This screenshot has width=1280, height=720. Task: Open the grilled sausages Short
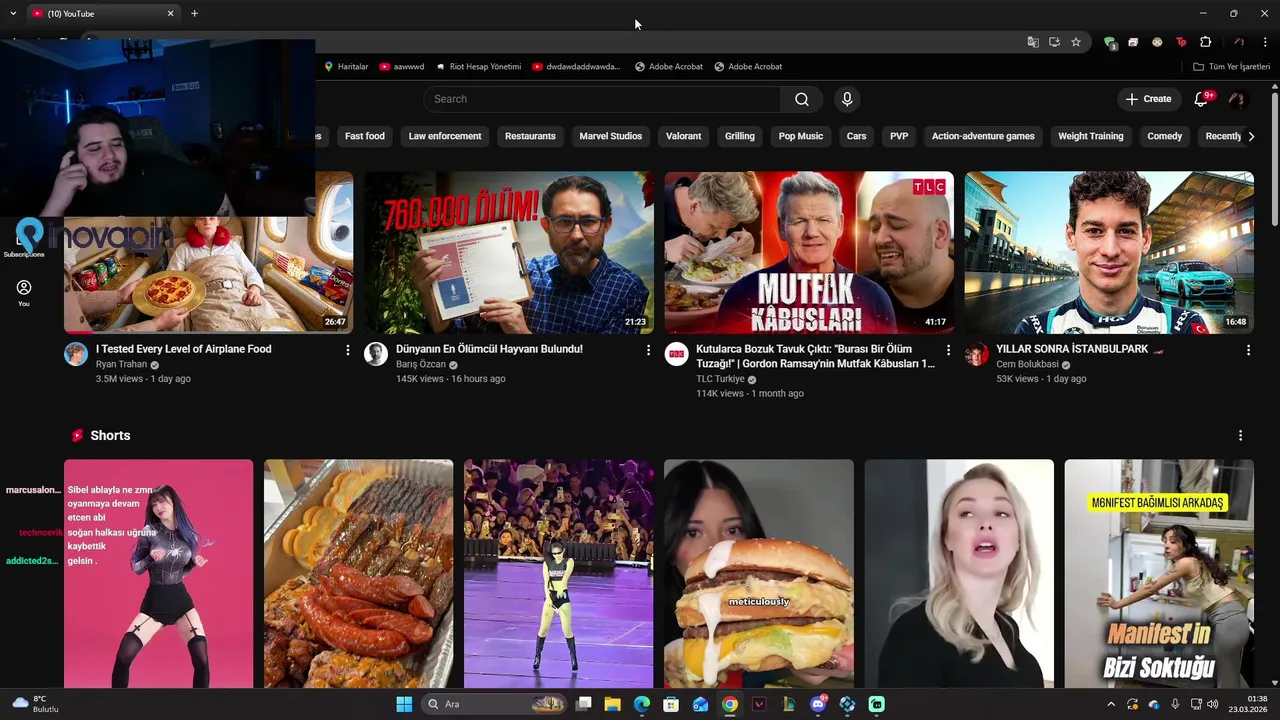[x=358, y=574]
